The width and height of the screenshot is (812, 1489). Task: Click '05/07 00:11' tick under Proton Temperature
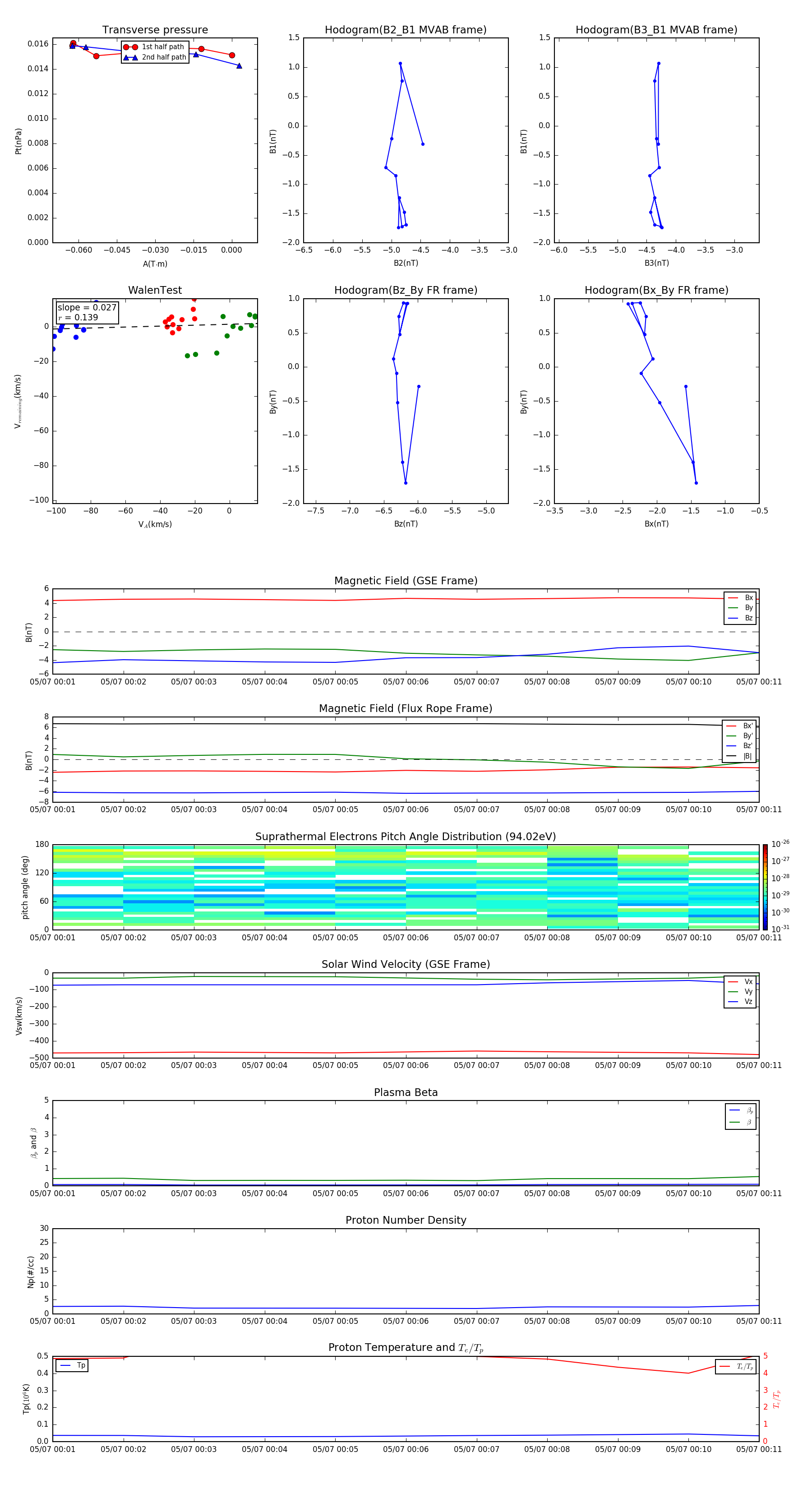(x=758, y=1449)
